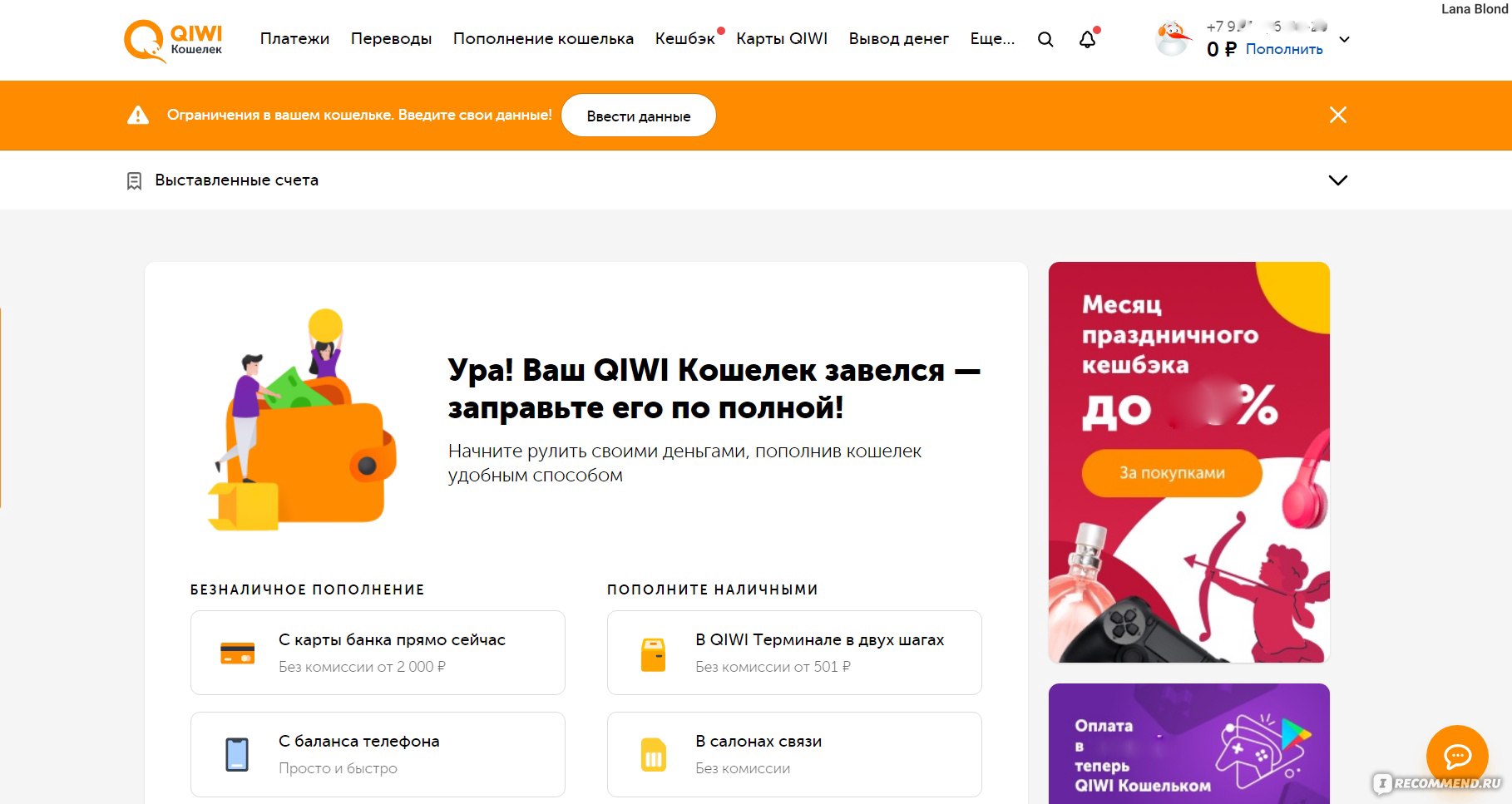Click the user avatar snowman icon
Image resolution: width=1512 pixels, height=804 pixels.
pyautogui.click(x=1173, y=39)
